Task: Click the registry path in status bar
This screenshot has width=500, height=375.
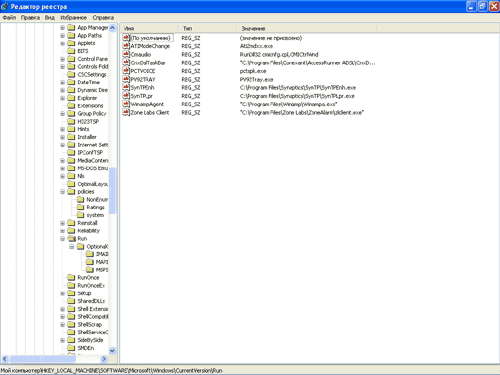Action: click(111, 371)
